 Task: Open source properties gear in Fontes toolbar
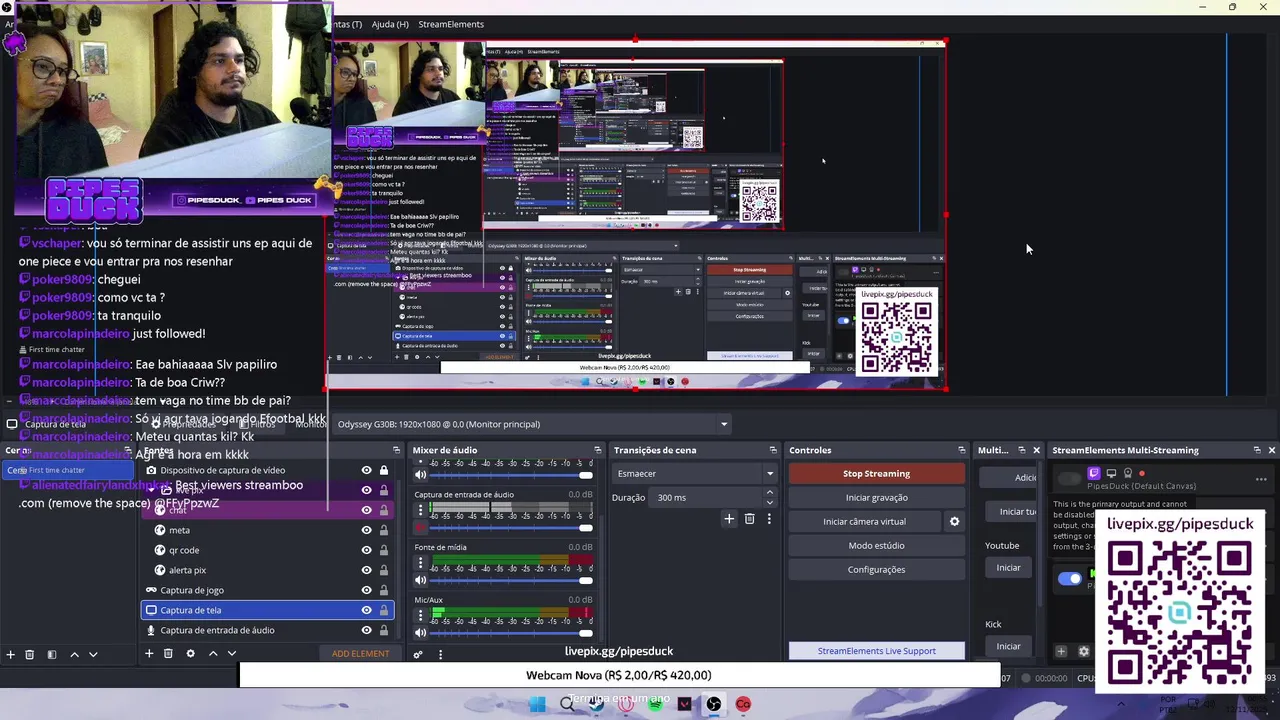coord(190,654)
